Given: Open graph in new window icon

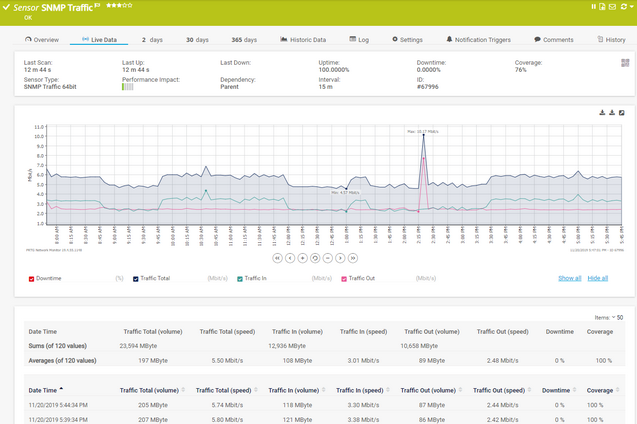Looking at the screenshot, I should (x=622, y=112).
